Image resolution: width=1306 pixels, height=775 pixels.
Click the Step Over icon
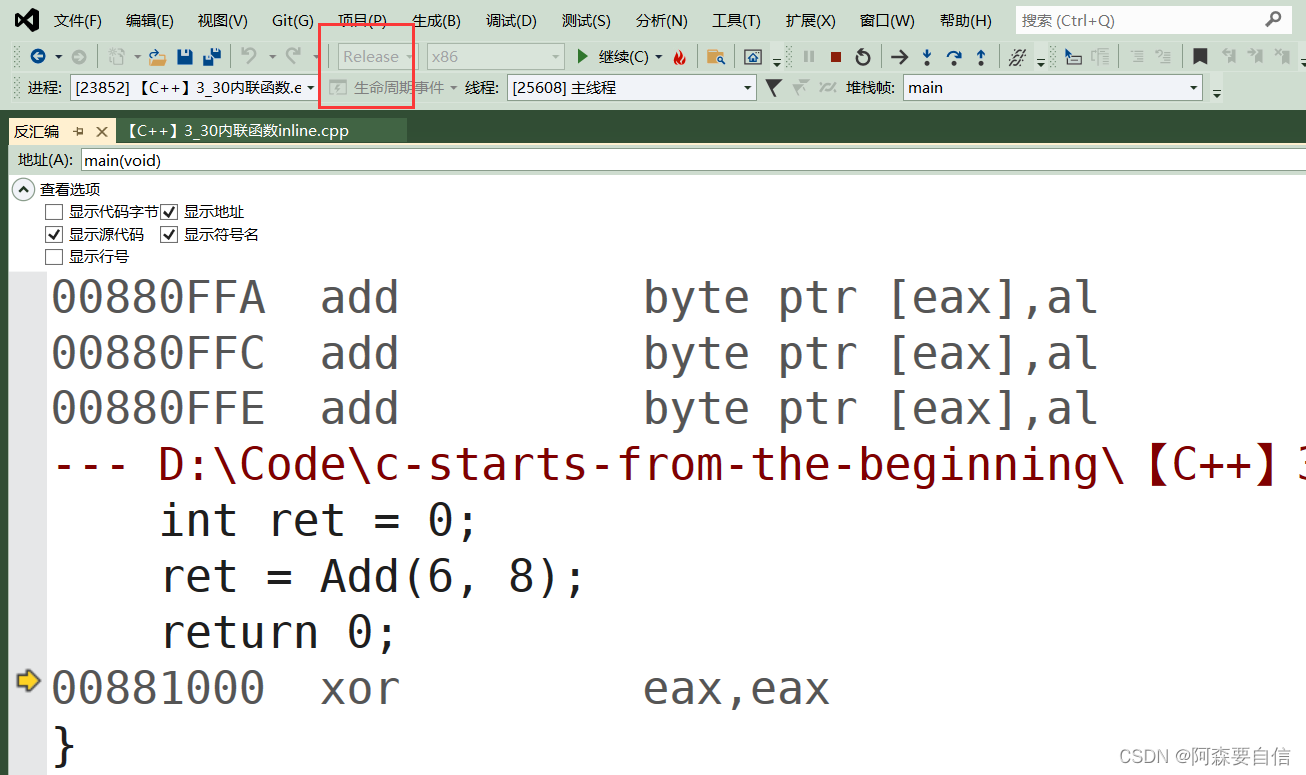954,57
